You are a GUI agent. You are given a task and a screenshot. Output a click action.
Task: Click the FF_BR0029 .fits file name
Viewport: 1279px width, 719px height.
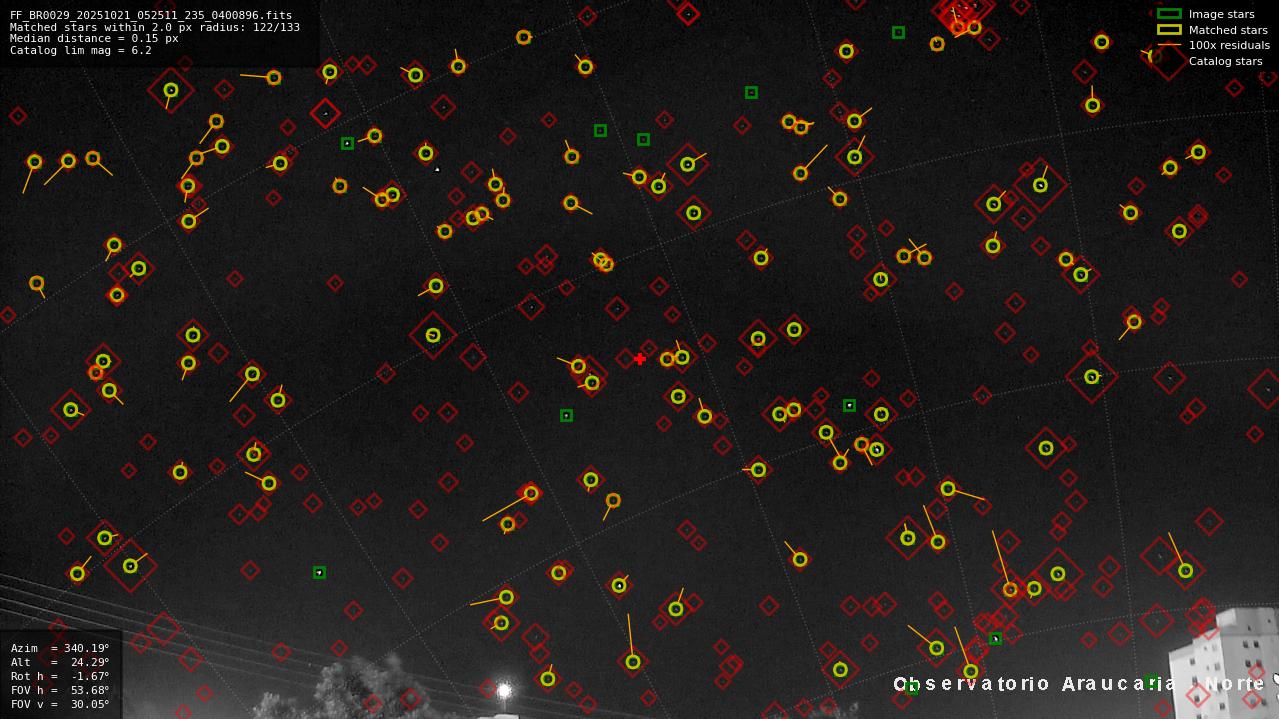pos(151,16)
